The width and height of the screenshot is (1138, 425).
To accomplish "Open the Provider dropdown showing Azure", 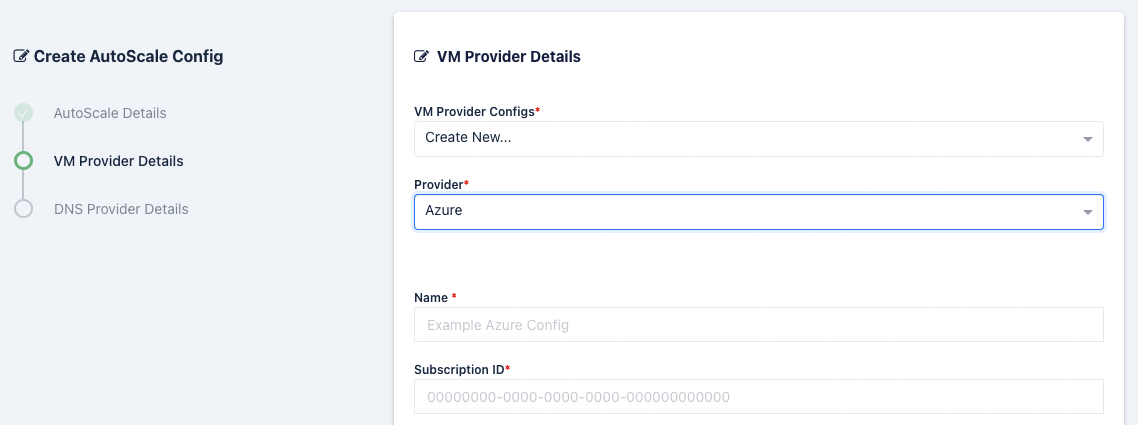I will 740,212.
